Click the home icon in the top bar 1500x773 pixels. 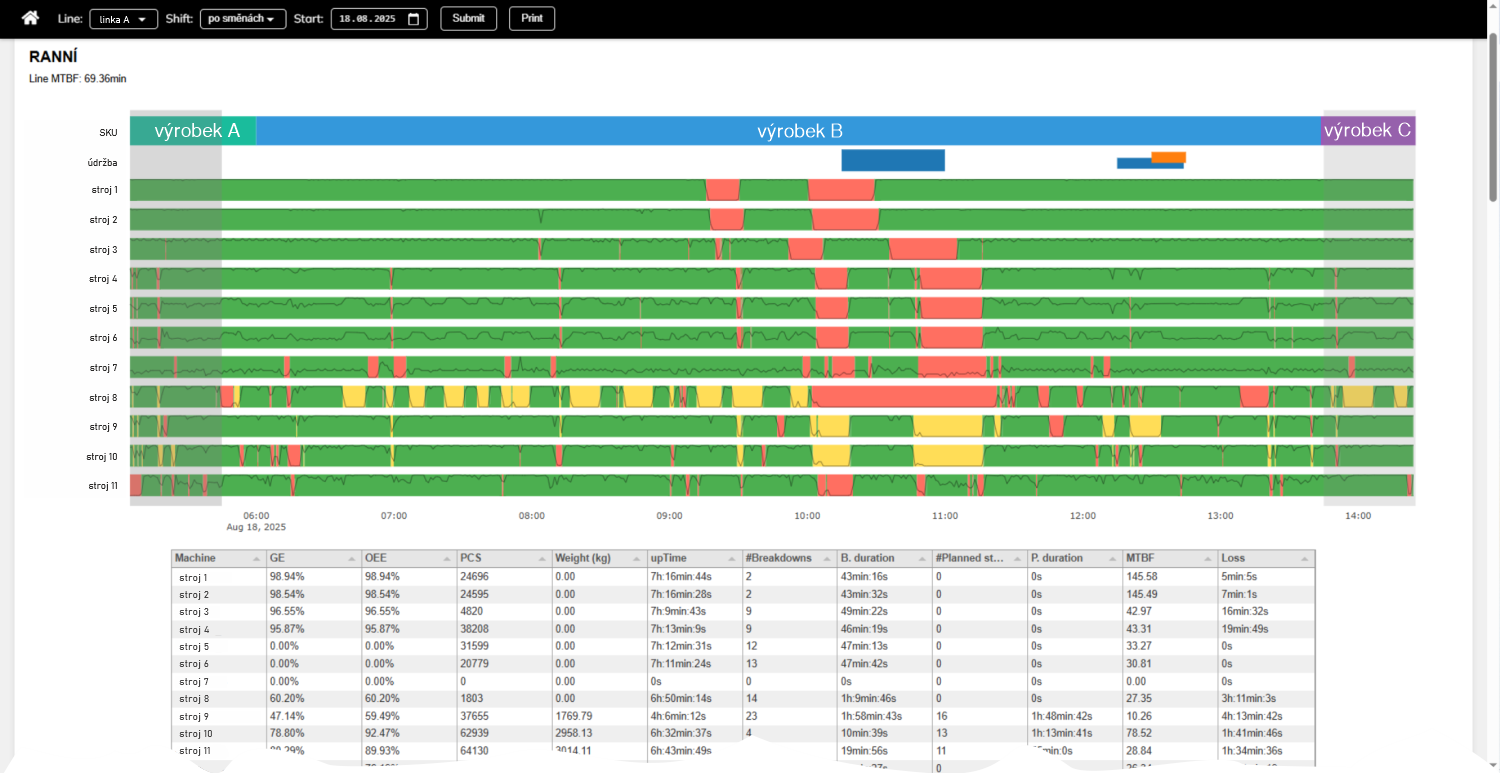click(31, 18)
